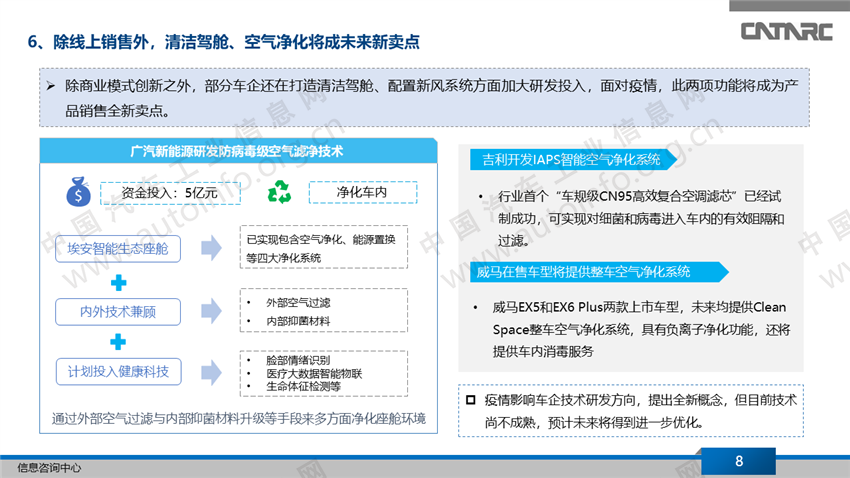Screen dimensions: 850x478
Task: Click bullet text 脸部情绪识别
Action: (x=298, y=360)
